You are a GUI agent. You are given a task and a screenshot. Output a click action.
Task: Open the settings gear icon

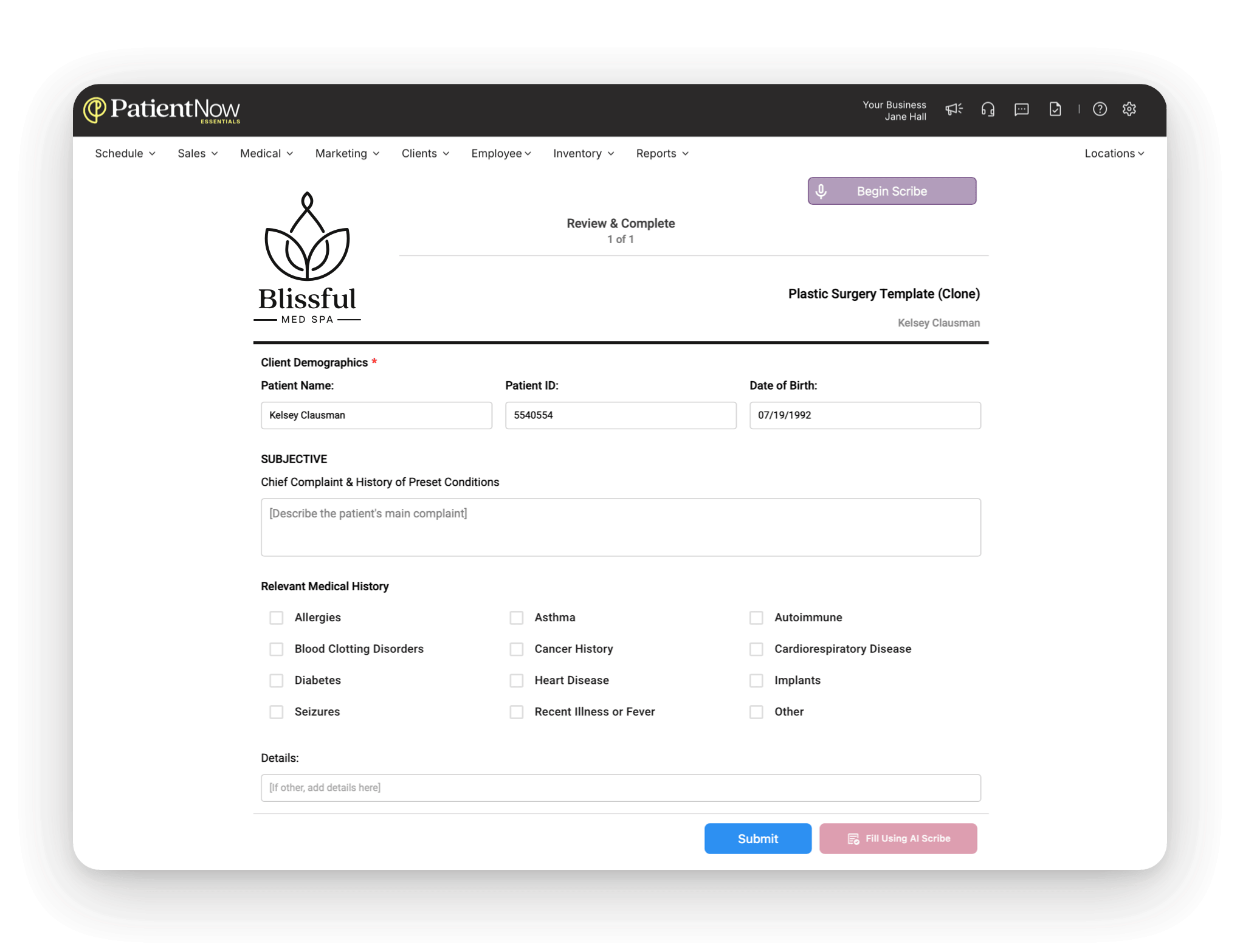click(x=1129, y=109)
